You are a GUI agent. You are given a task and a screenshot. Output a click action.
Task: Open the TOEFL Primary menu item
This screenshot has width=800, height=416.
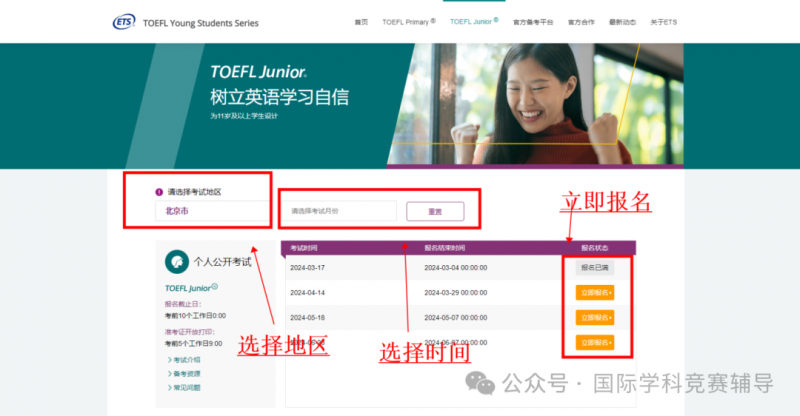(409, 22)
